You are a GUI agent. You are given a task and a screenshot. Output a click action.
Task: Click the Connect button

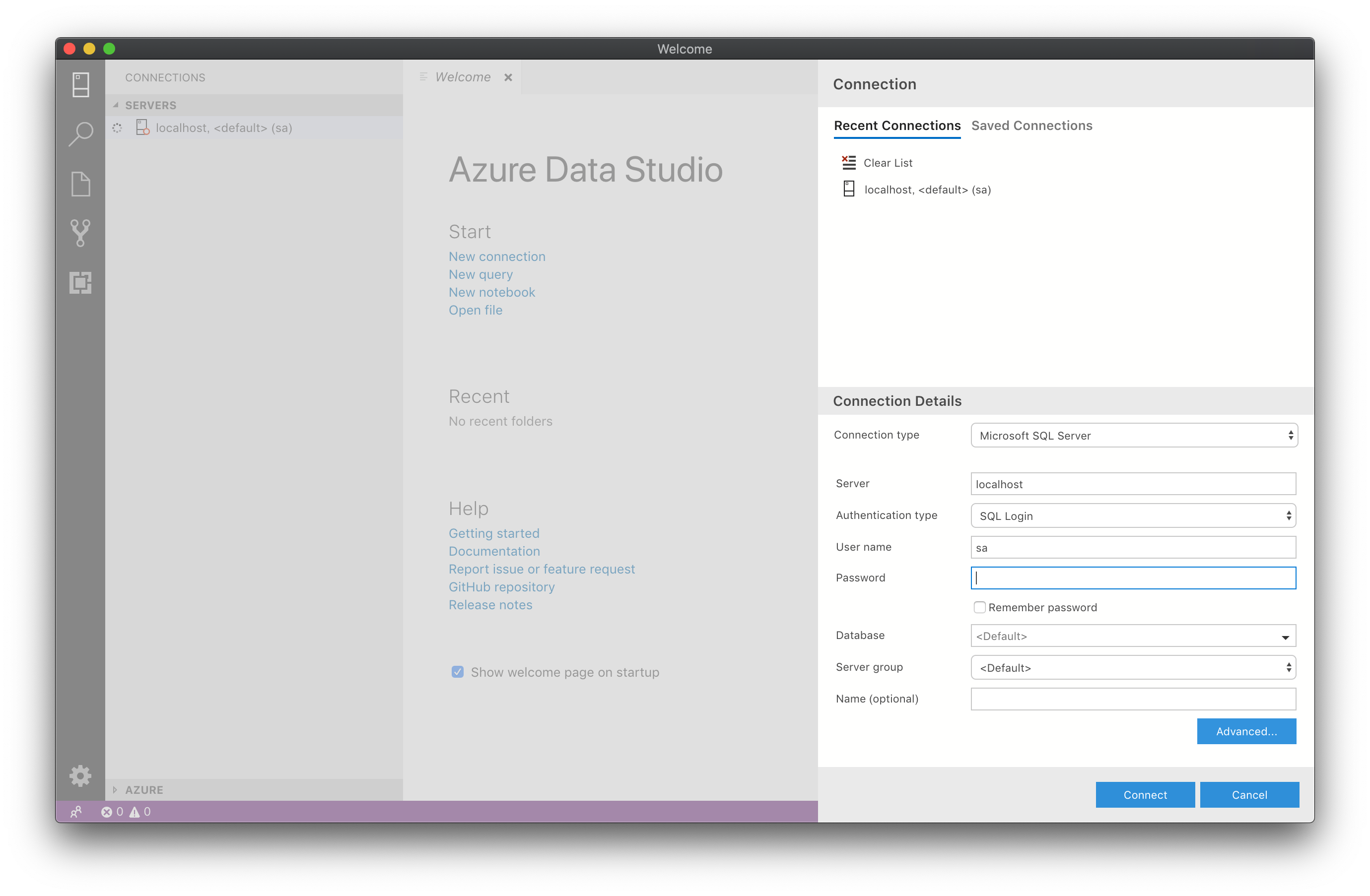tap(1145, 794)
